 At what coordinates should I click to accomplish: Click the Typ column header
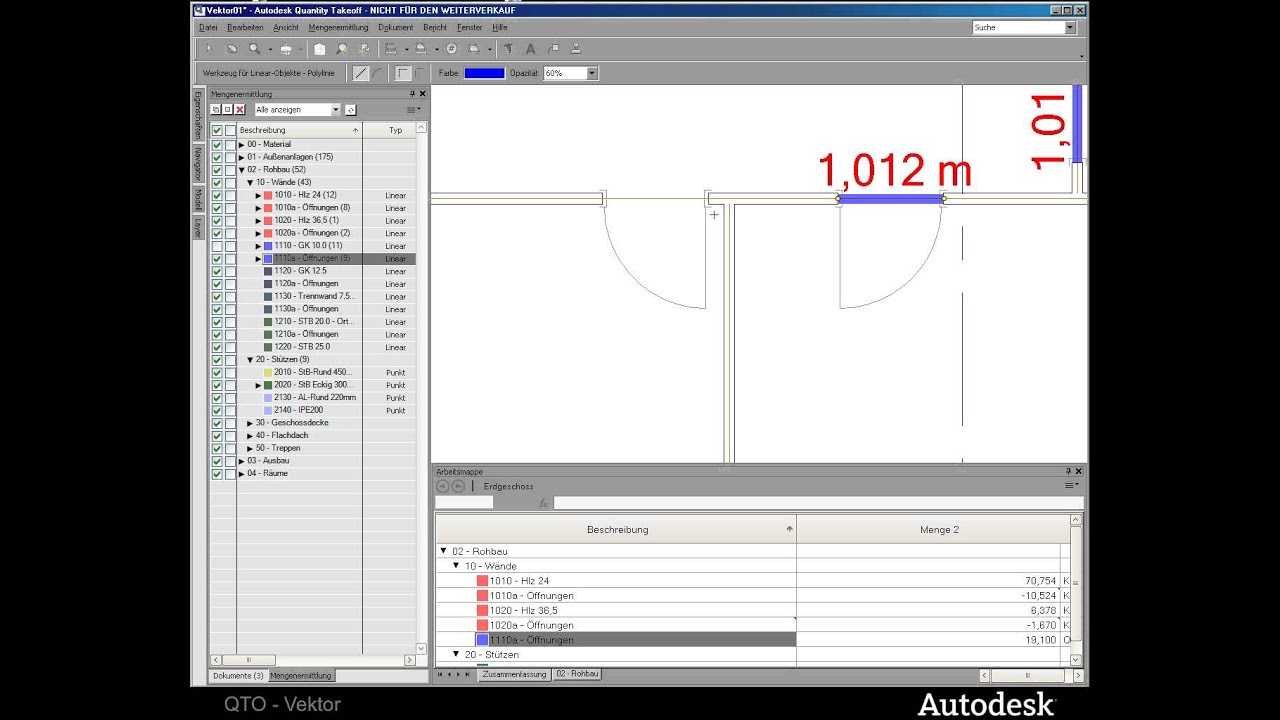tap(395, 130)
